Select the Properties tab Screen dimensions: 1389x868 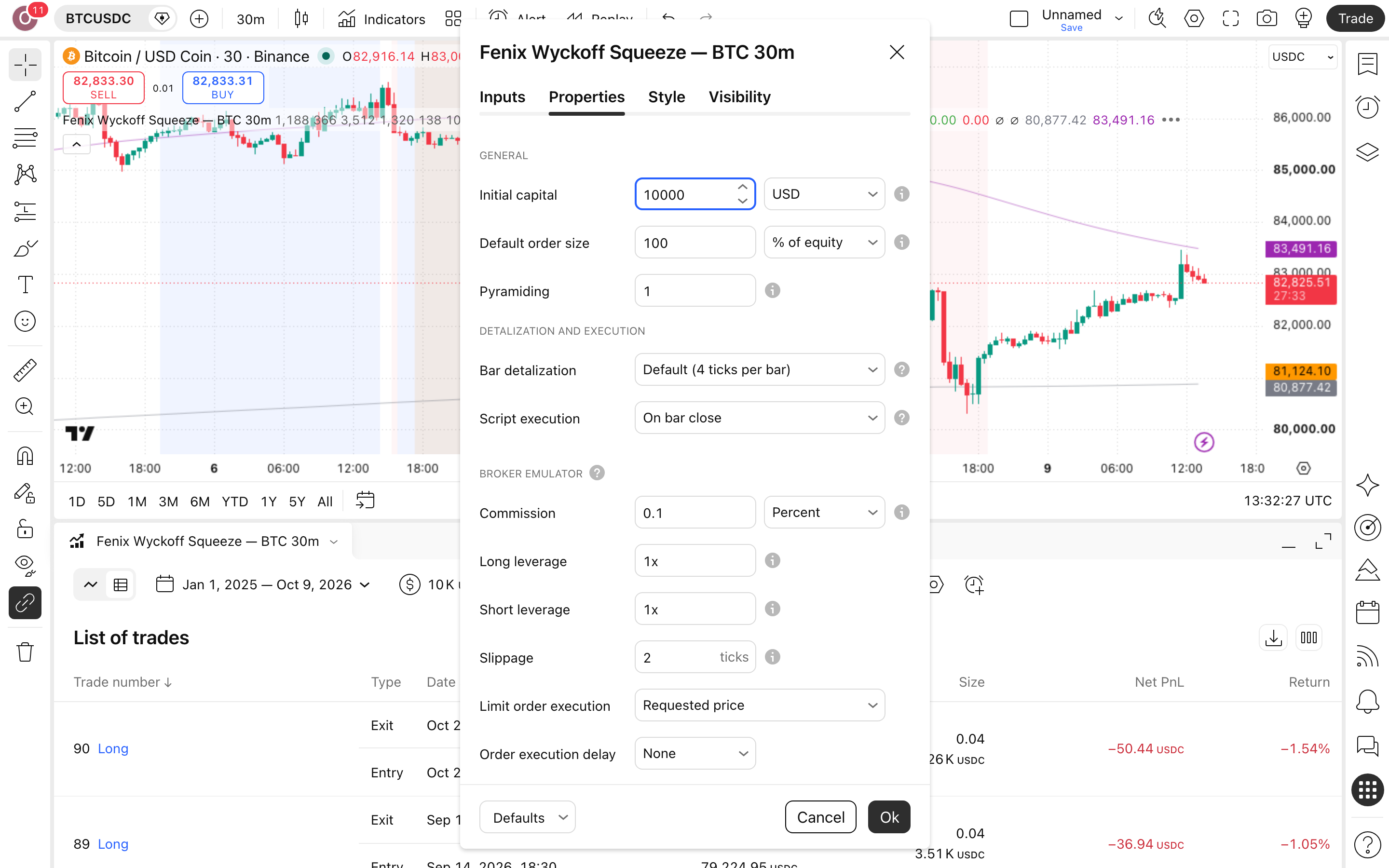tap(586, 97)
